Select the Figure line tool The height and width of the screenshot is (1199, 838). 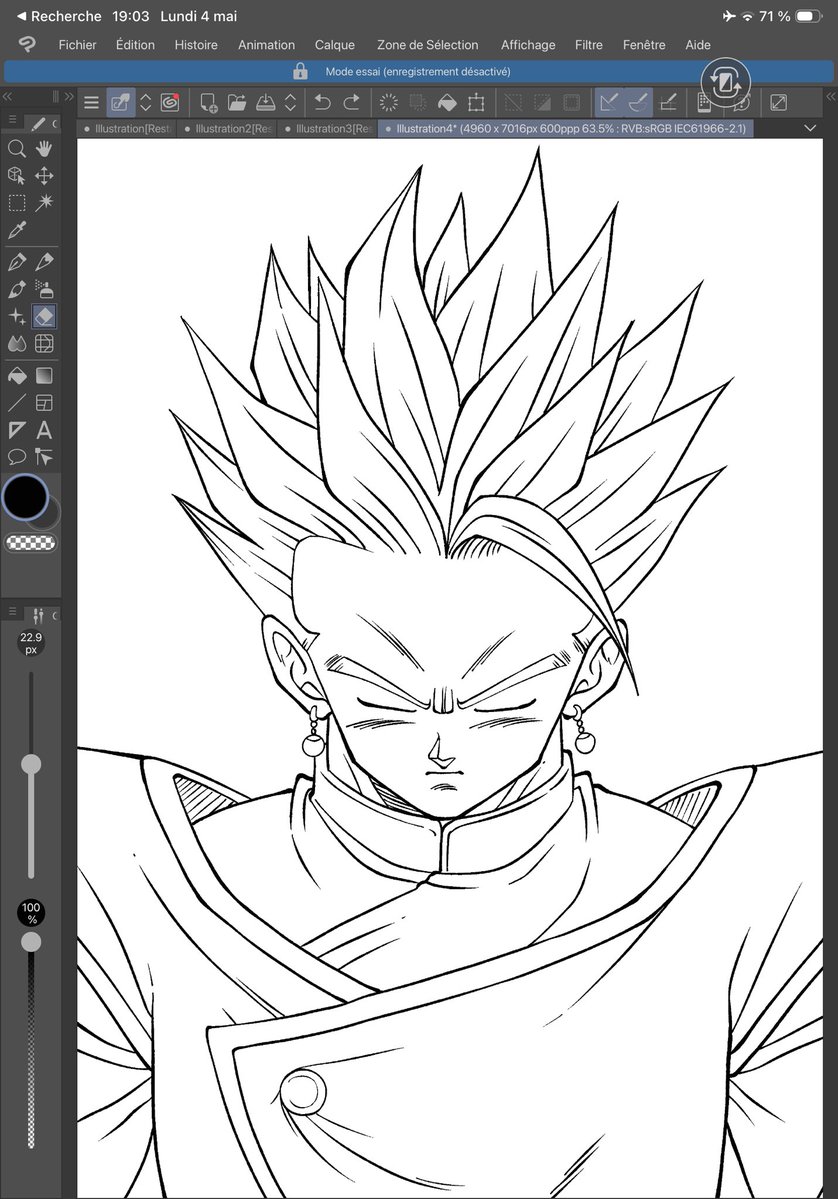coord(17,403)
